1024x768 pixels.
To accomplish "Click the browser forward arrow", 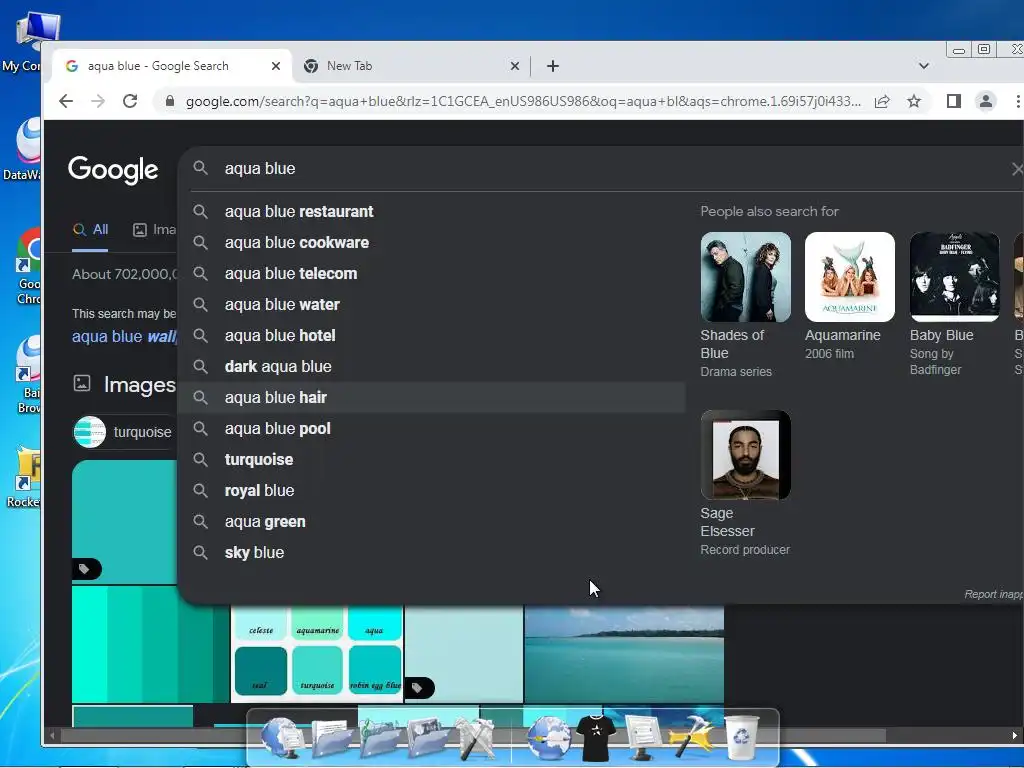I will (x=98, y=101).
